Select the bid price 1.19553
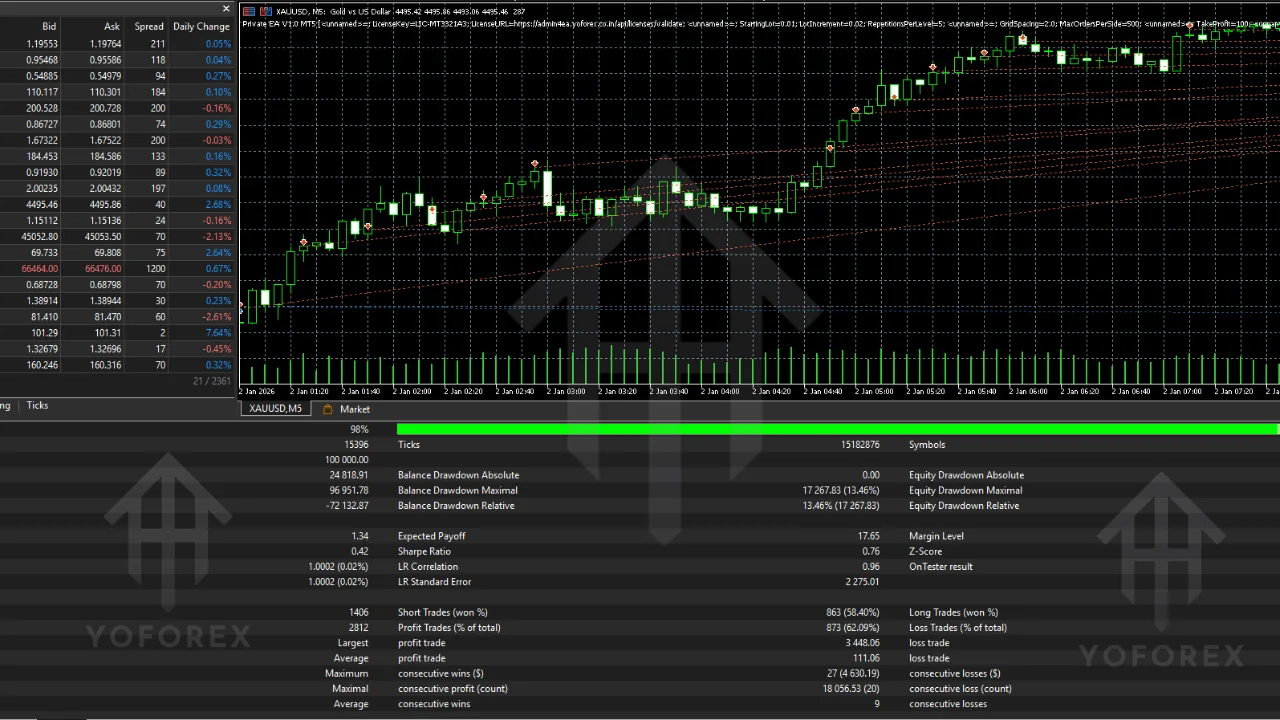This screenshot has height=720, width=1280. coord(42,44)
